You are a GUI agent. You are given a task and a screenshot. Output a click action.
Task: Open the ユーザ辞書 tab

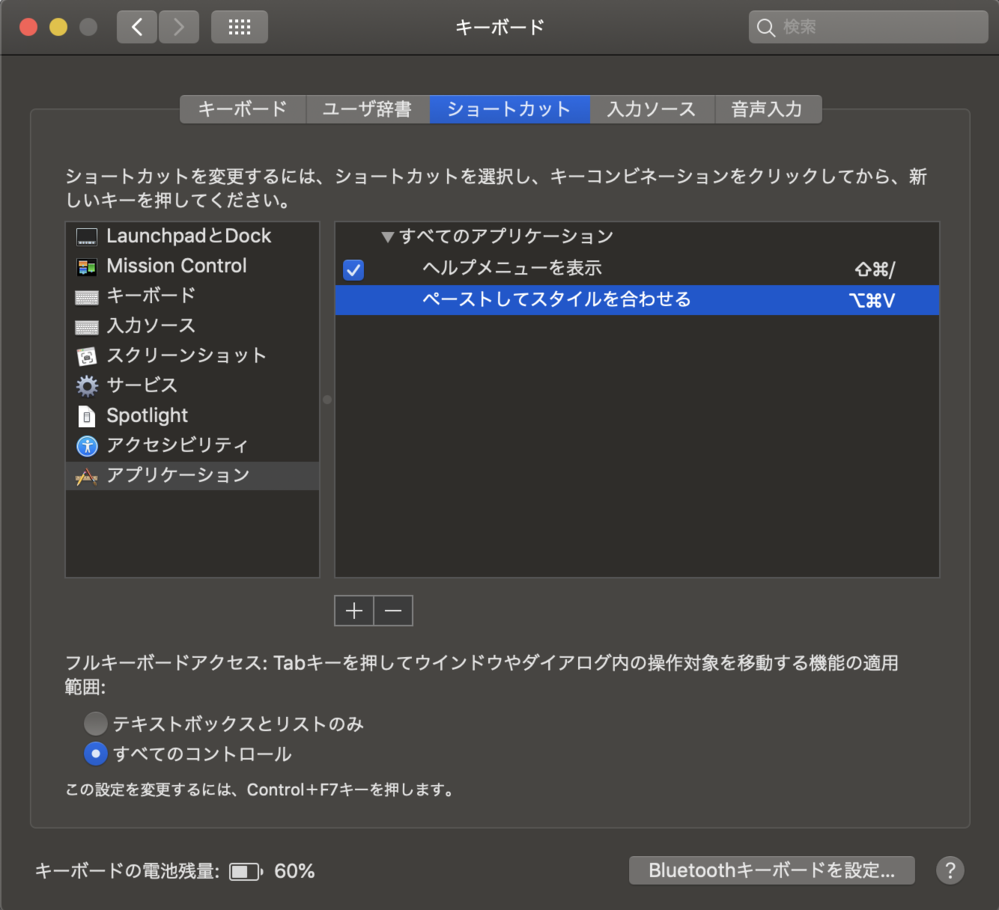tap(367, 109)
